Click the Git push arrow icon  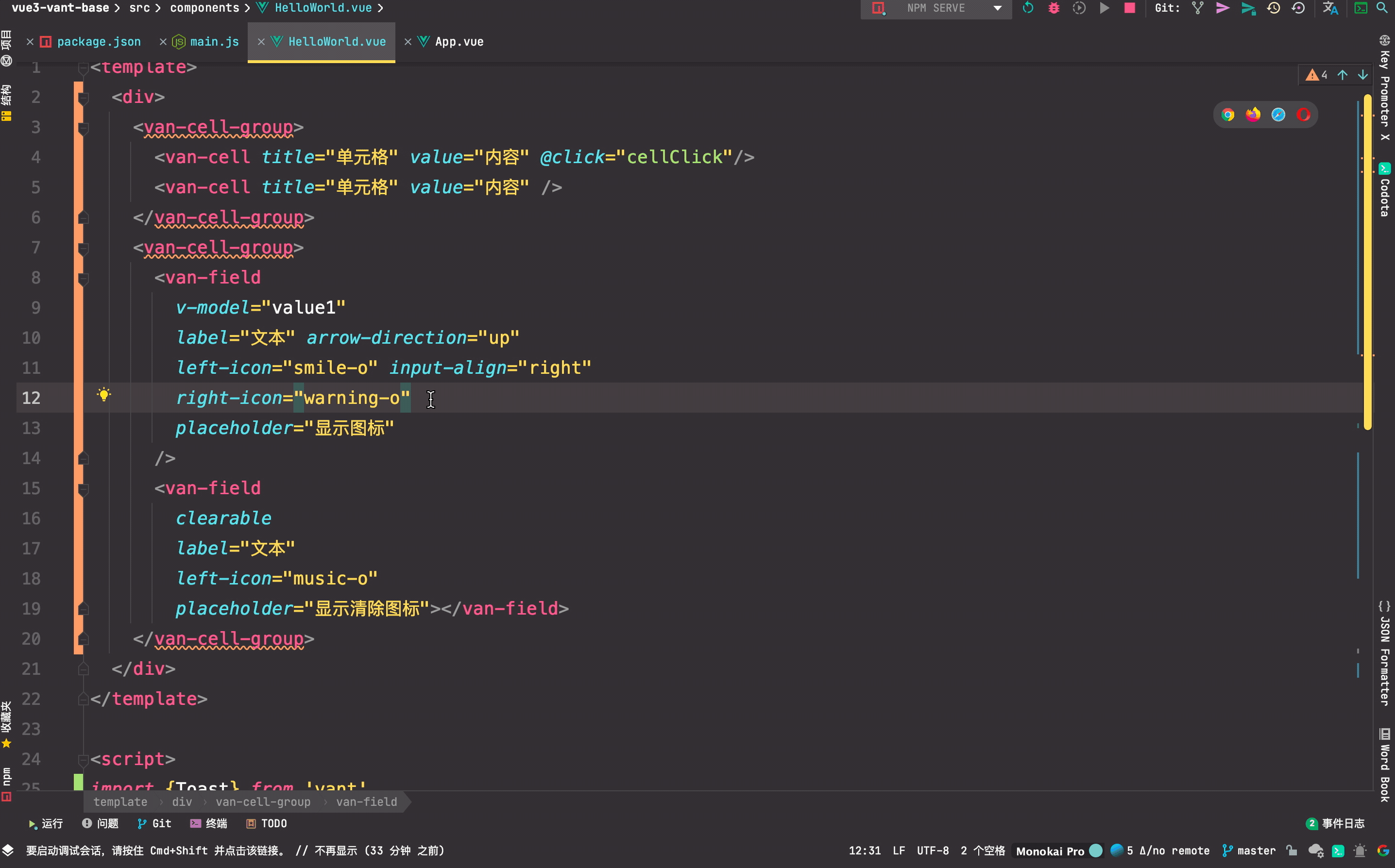pos(1223,8)
